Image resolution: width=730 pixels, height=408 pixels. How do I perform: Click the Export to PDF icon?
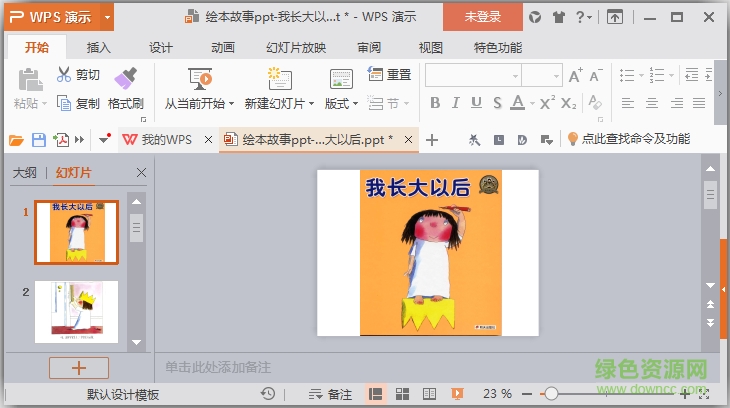[61, 140]
